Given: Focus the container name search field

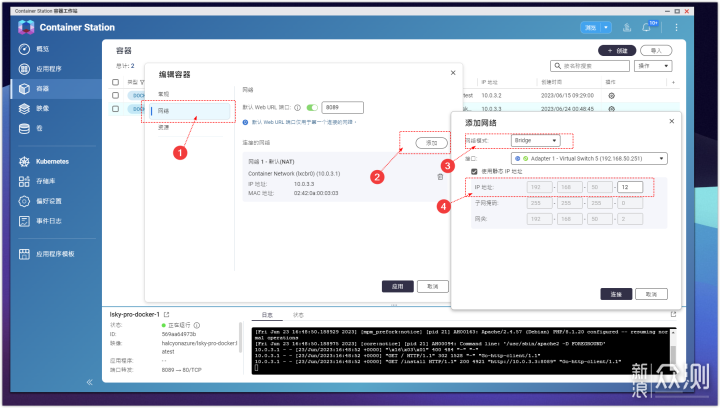Looking at the screenshot, I should point(590,66).
